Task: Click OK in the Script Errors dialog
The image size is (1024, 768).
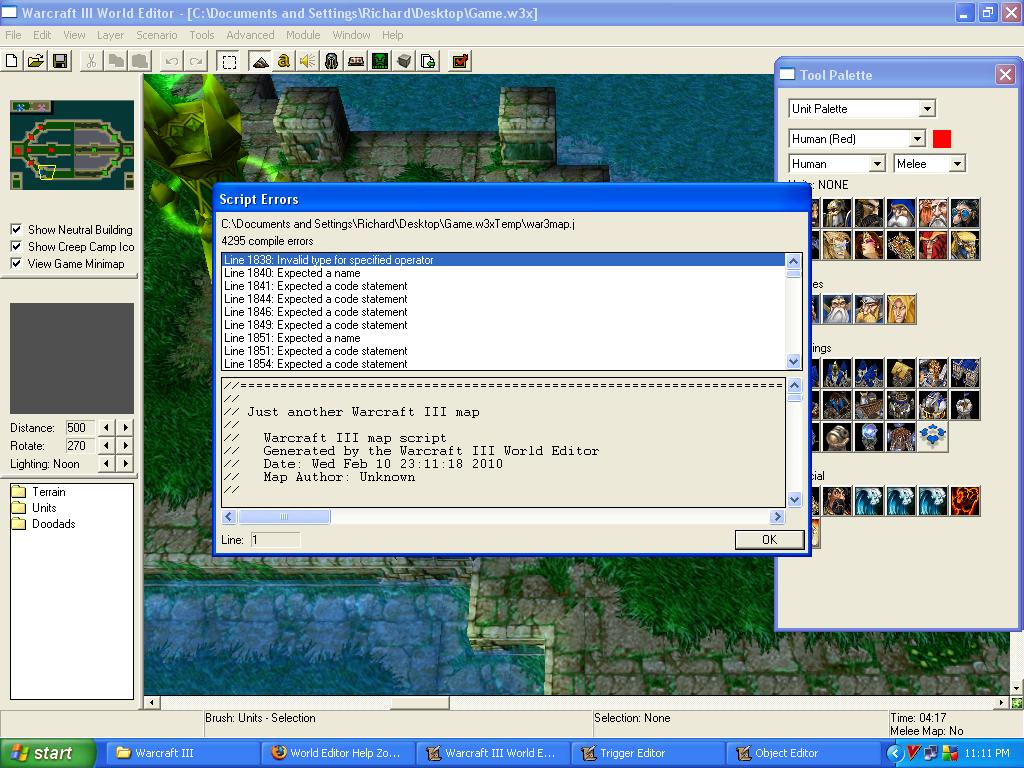Action: click(769, 539)
